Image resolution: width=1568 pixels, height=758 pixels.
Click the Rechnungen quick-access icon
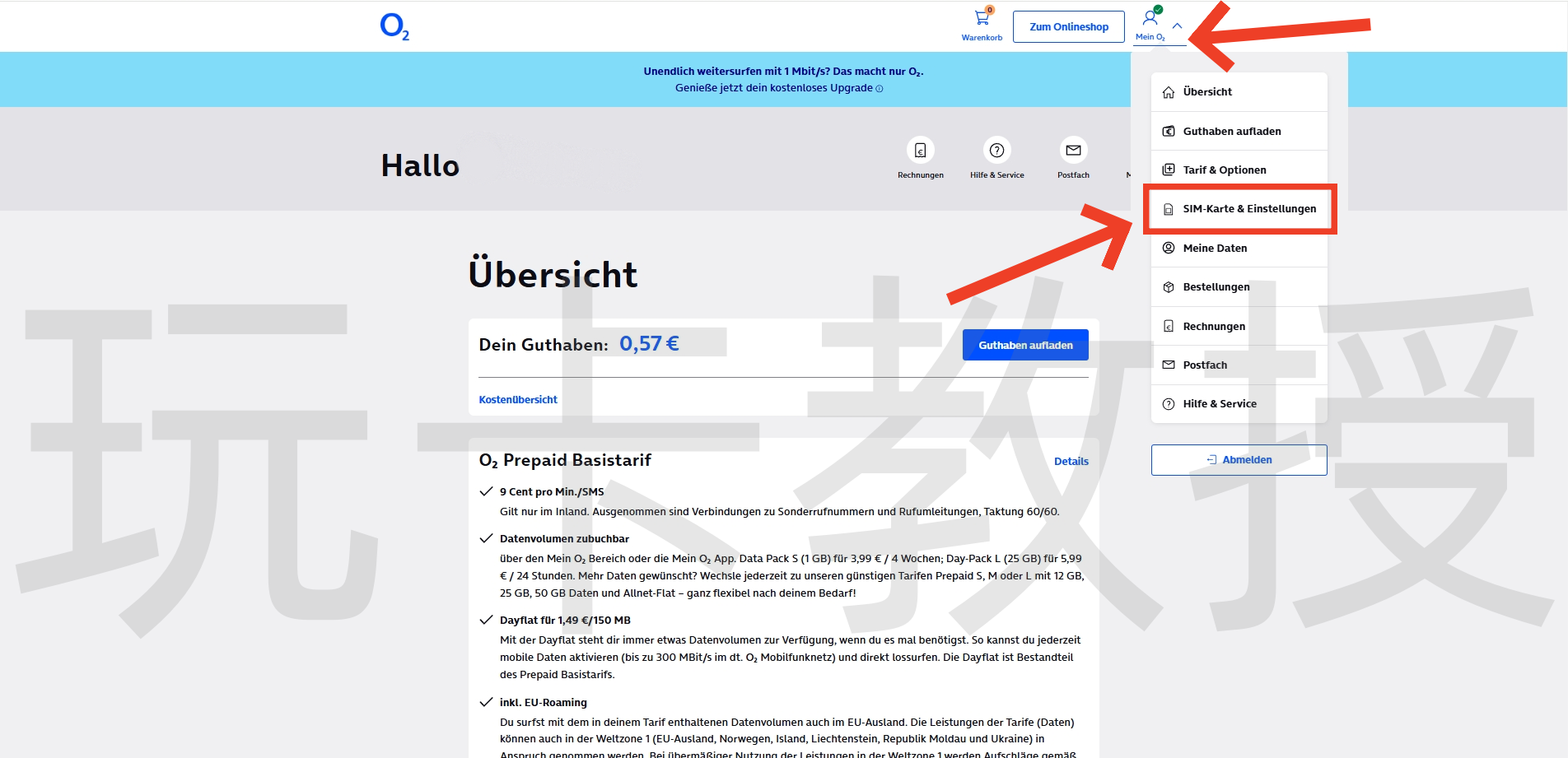coord(921,150)
